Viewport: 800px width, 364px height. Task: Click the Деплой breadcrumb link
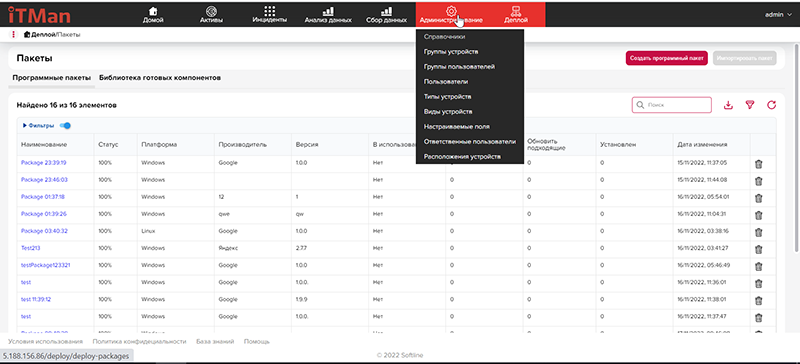pos(43,35)
